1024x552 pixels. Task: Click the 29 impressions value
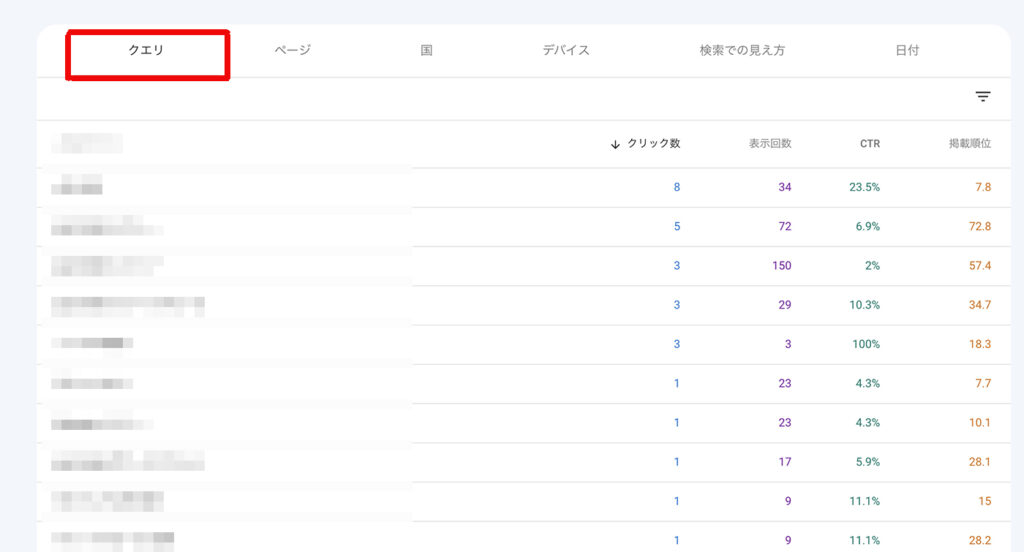coord(785,304)
